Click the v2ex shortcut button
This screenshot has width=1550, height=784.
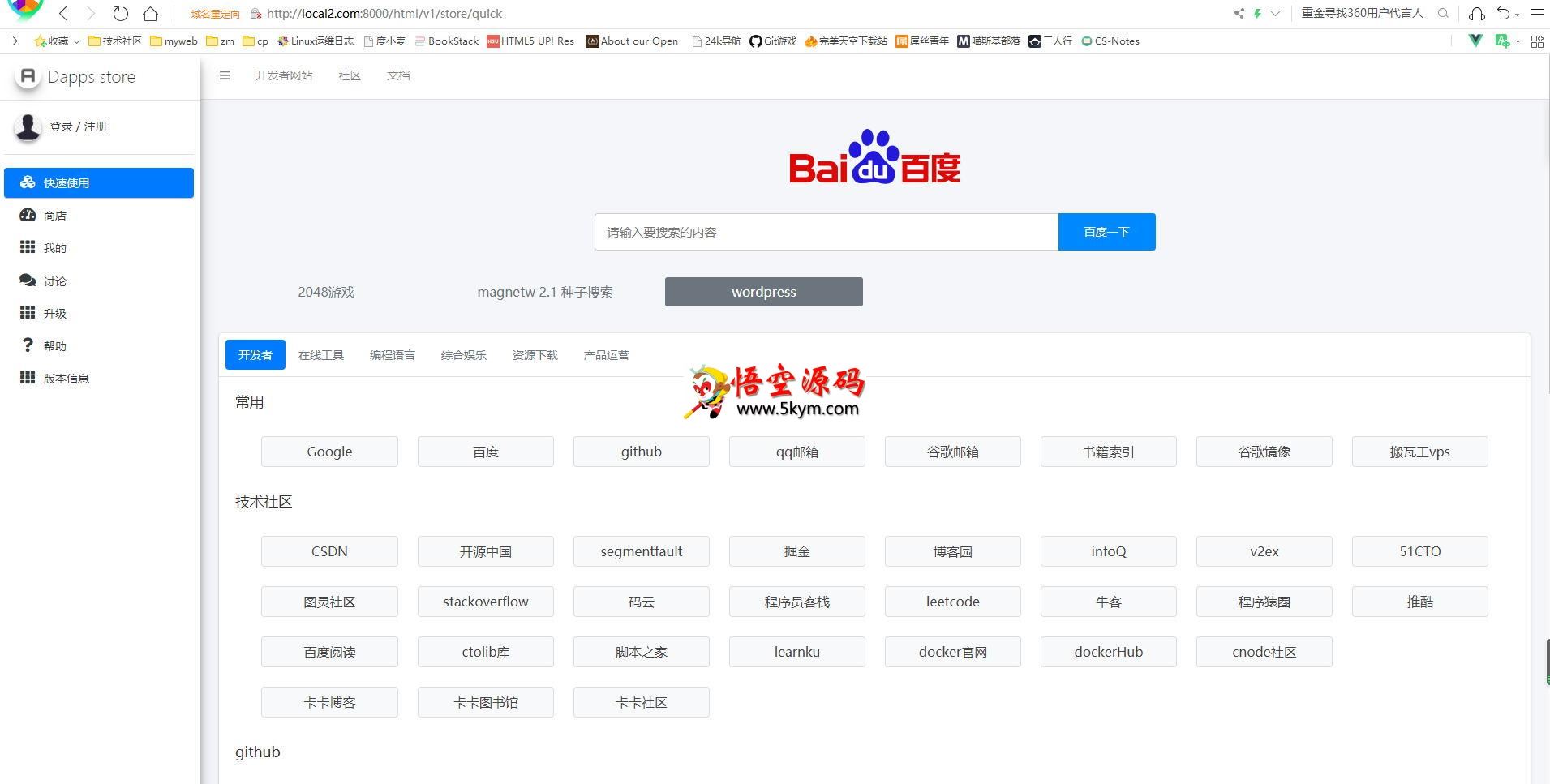[x=1264, y=551]
